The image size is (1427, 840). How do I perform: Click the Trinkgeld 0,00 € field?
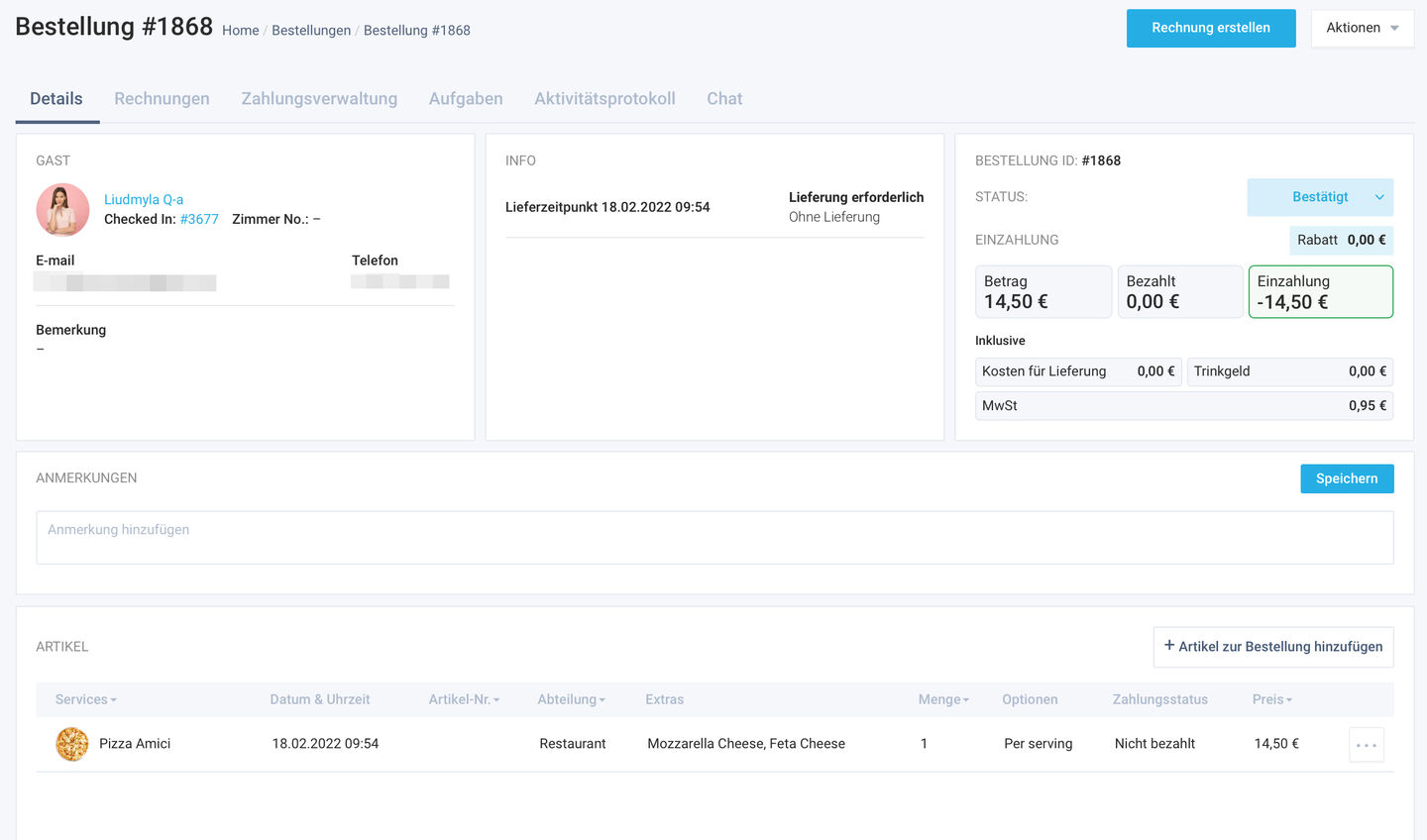1290,371
